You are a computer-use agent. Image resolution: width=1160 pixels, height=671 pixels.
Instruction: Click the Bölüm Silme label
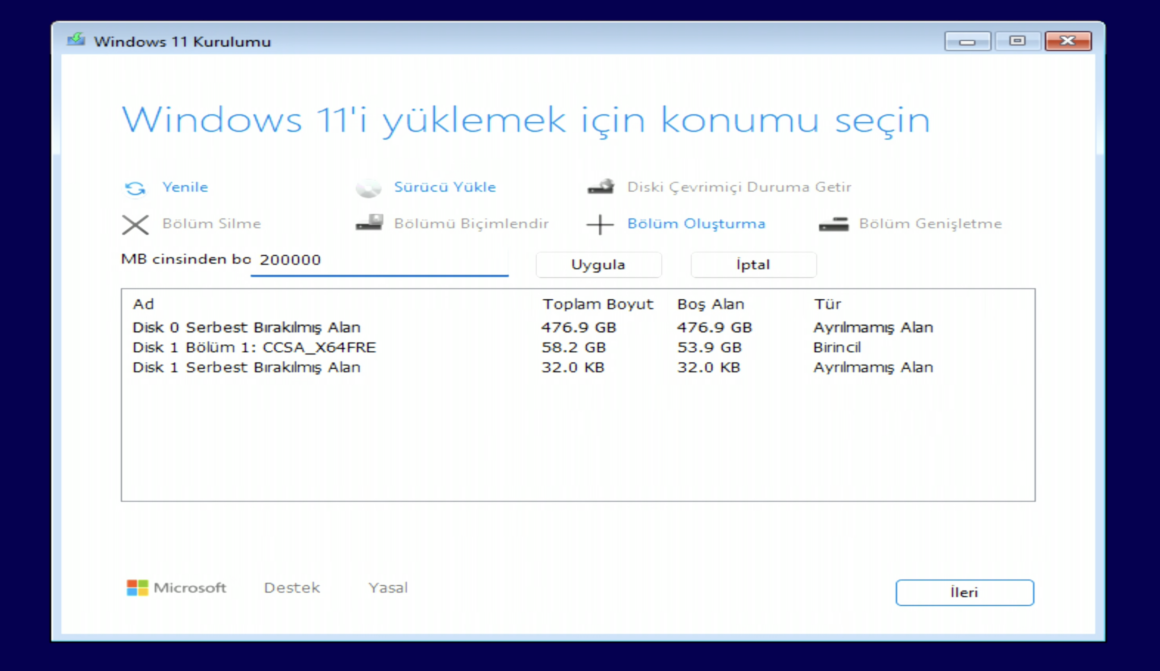pyautogui.click(x=212, y=223)
